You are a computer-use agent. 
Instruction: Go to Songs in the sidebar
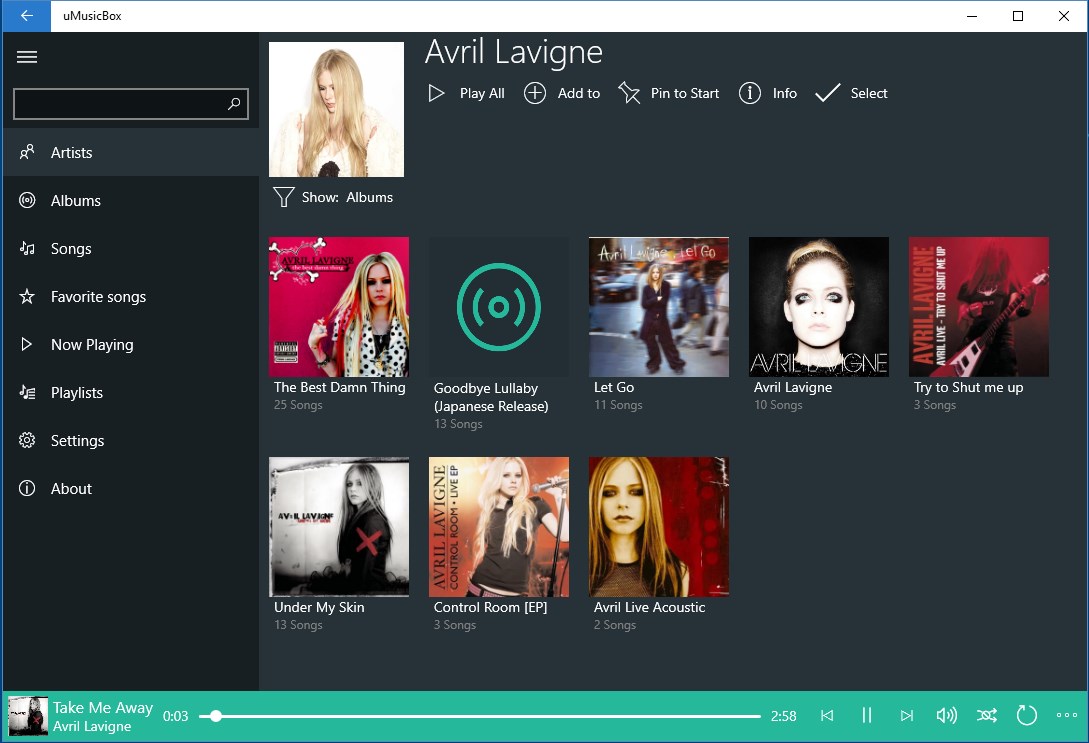[131, 249]
